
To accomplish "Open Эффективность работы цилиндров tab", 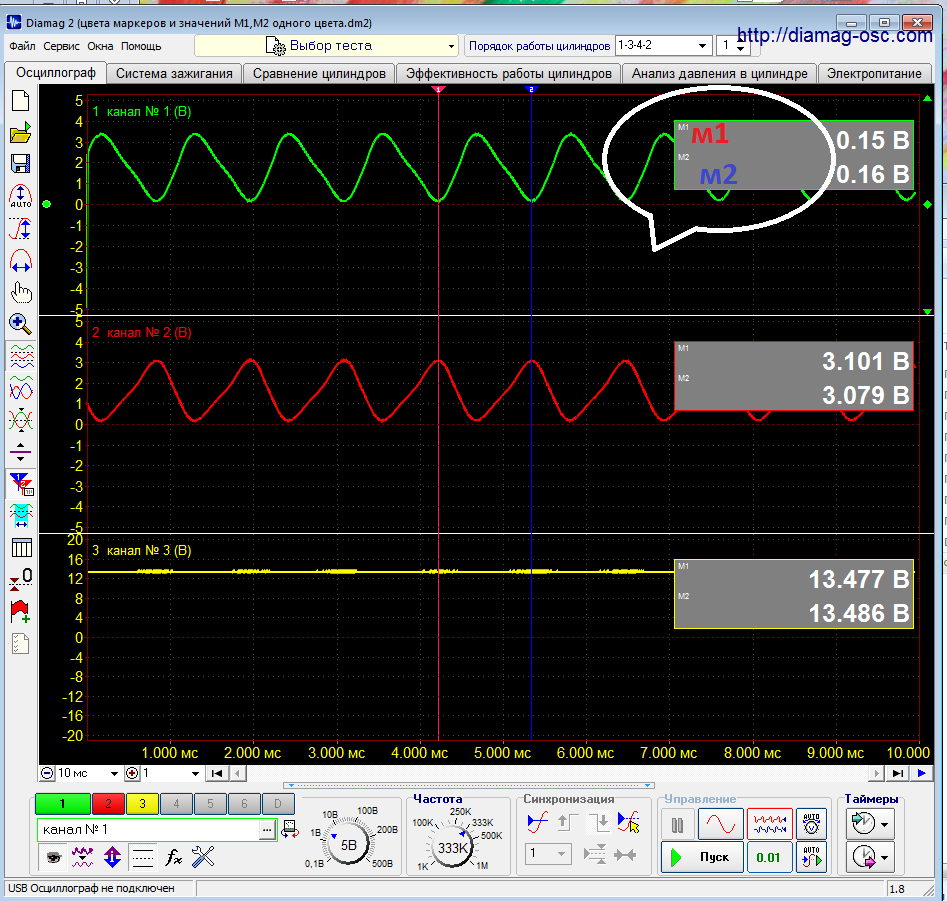I will [x=509, y=74].
